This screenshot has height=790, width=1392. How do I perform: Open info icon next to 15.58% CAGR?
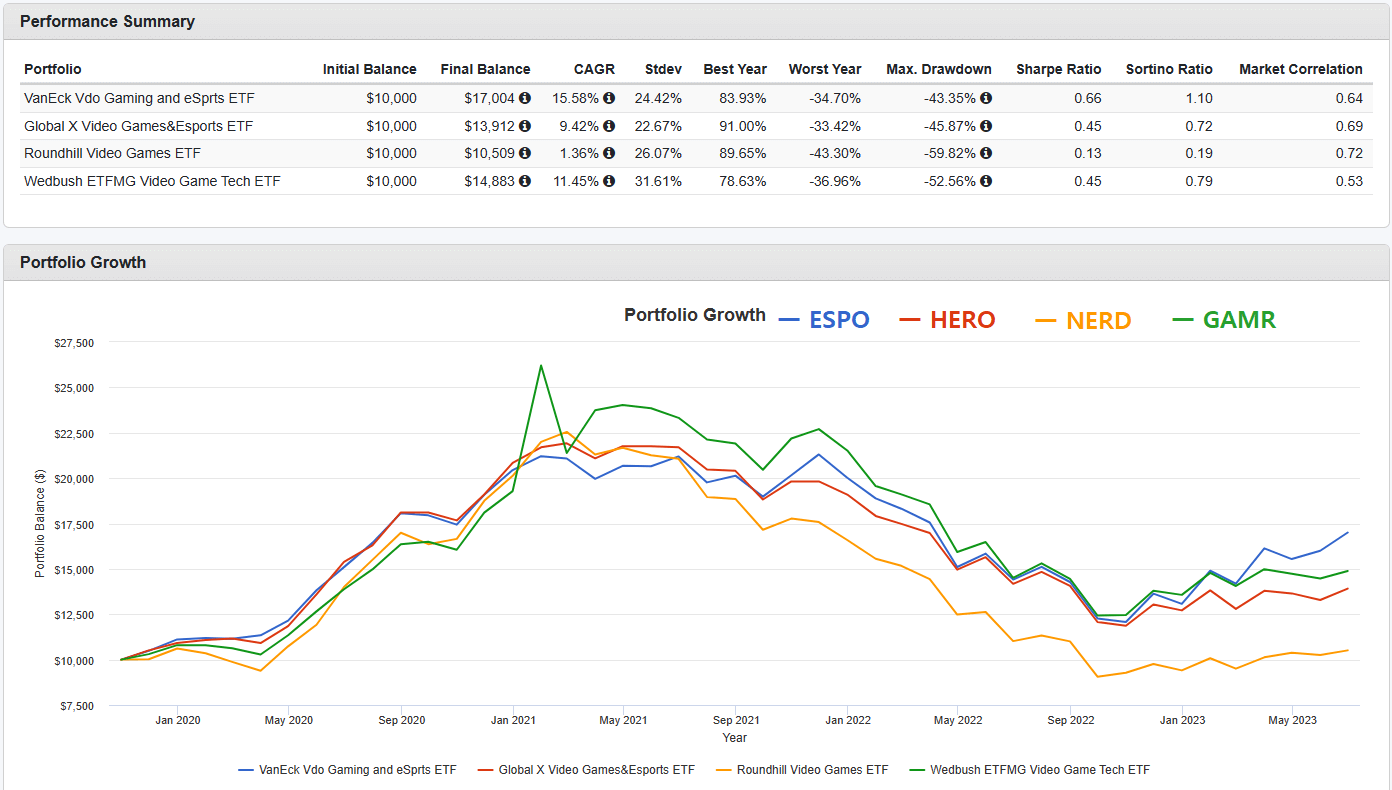[x=609, y=98]
